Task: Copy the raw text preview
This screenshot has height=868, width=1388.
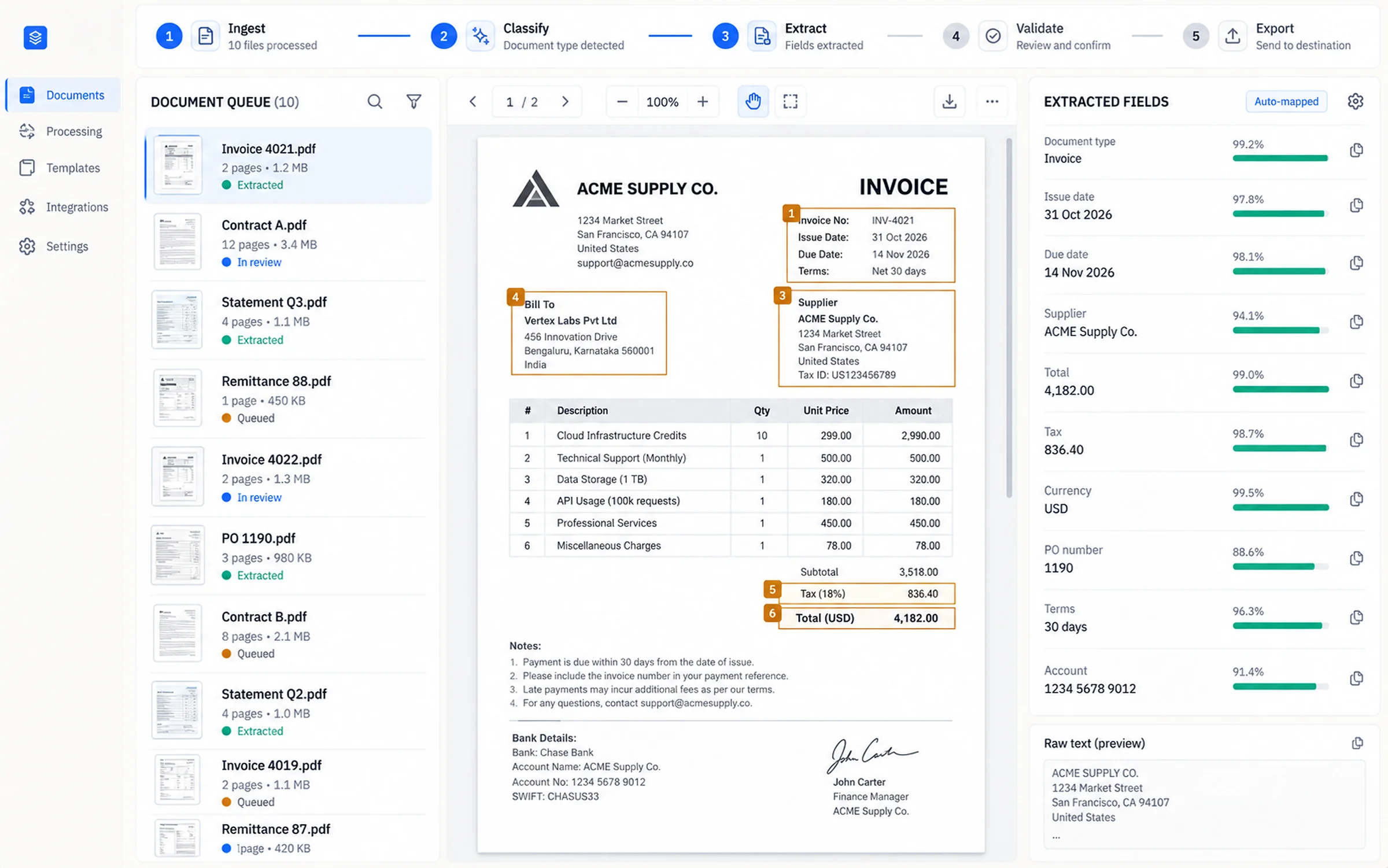Action: [x=1357, y=743]
